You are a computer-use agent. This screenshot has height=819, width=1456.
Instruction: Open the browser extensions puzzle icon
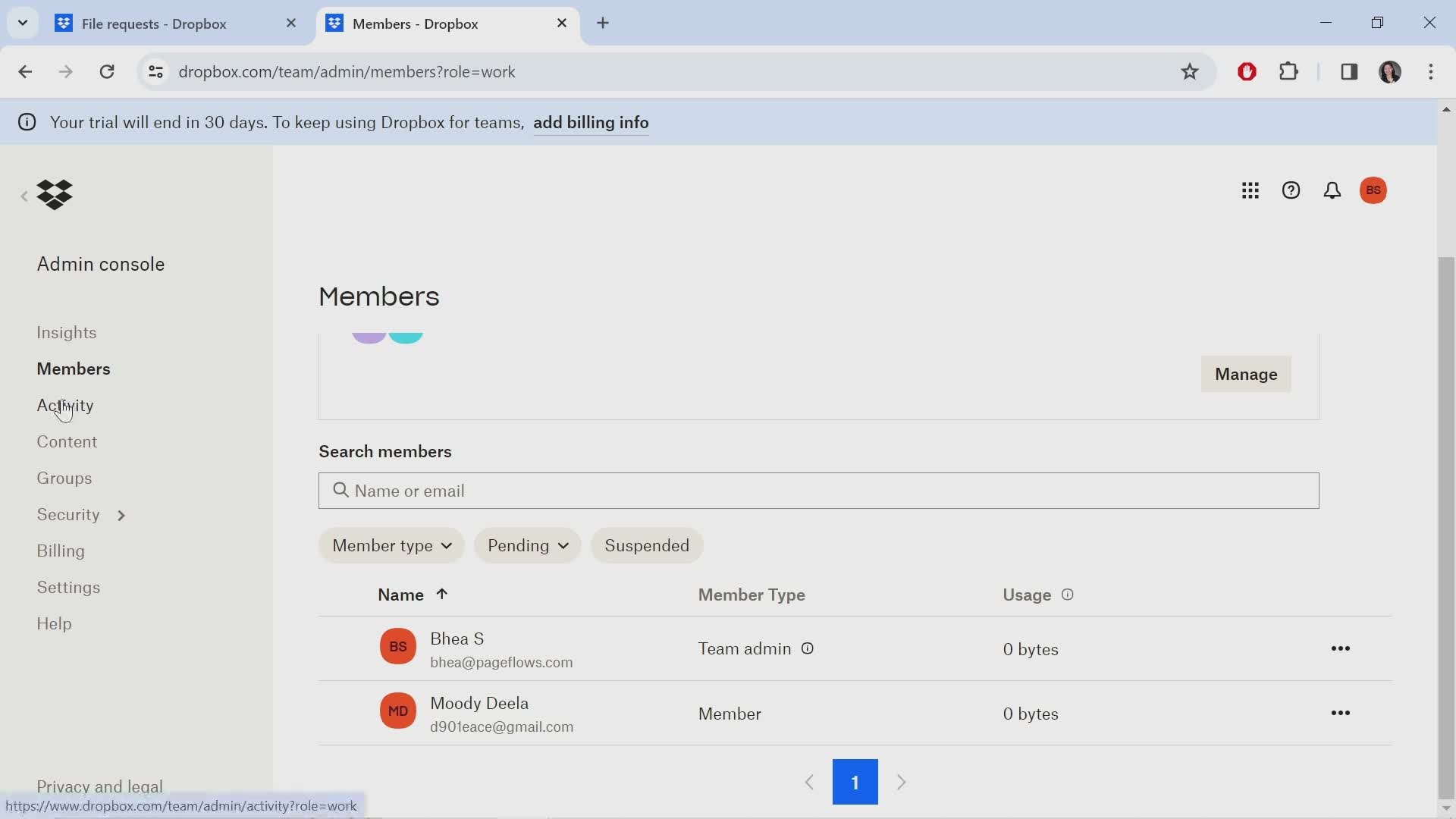[x=1289, y=72]
